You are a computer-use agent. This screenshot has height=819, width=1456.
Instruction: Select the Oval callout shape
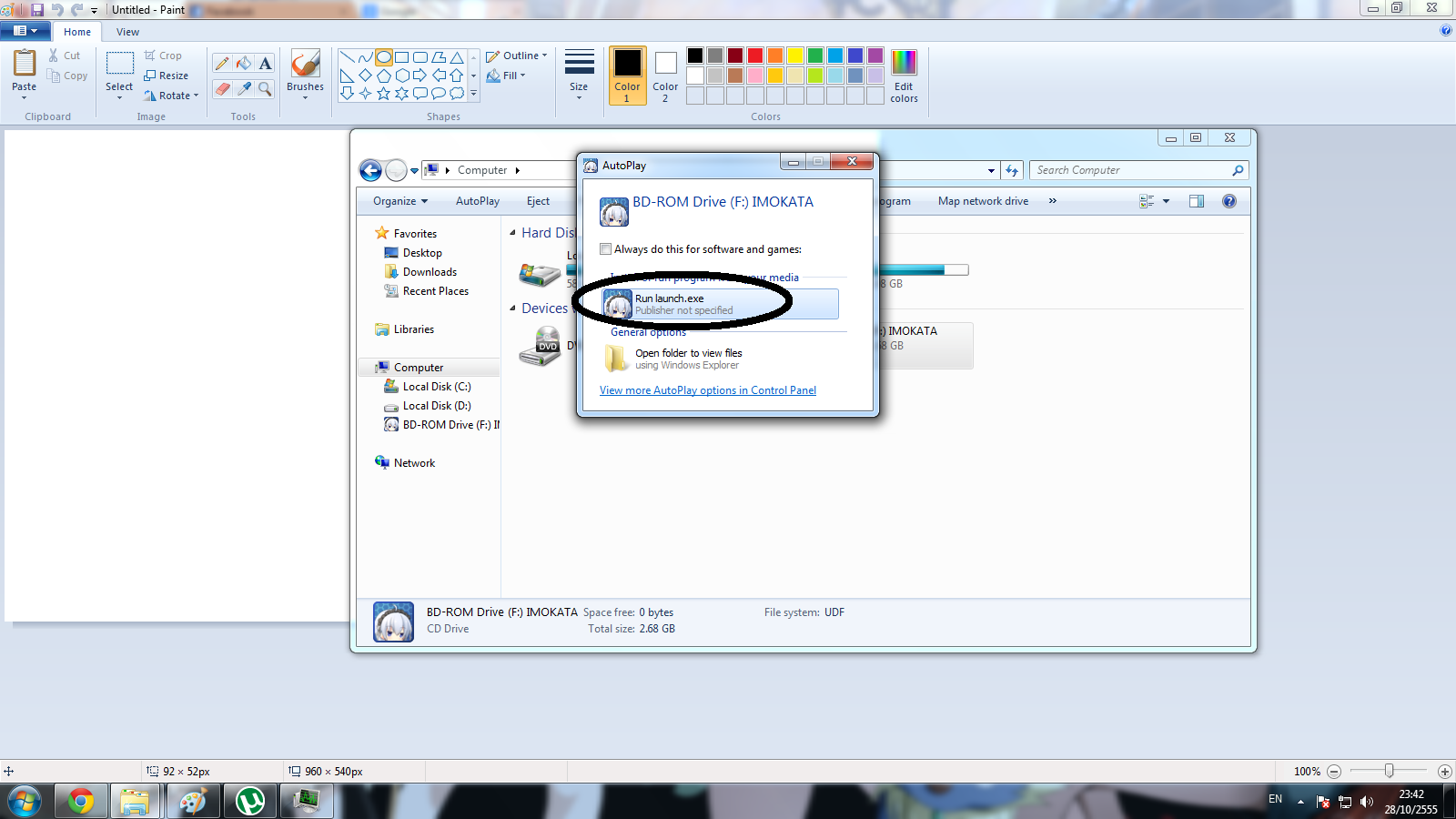click(439, 93)
